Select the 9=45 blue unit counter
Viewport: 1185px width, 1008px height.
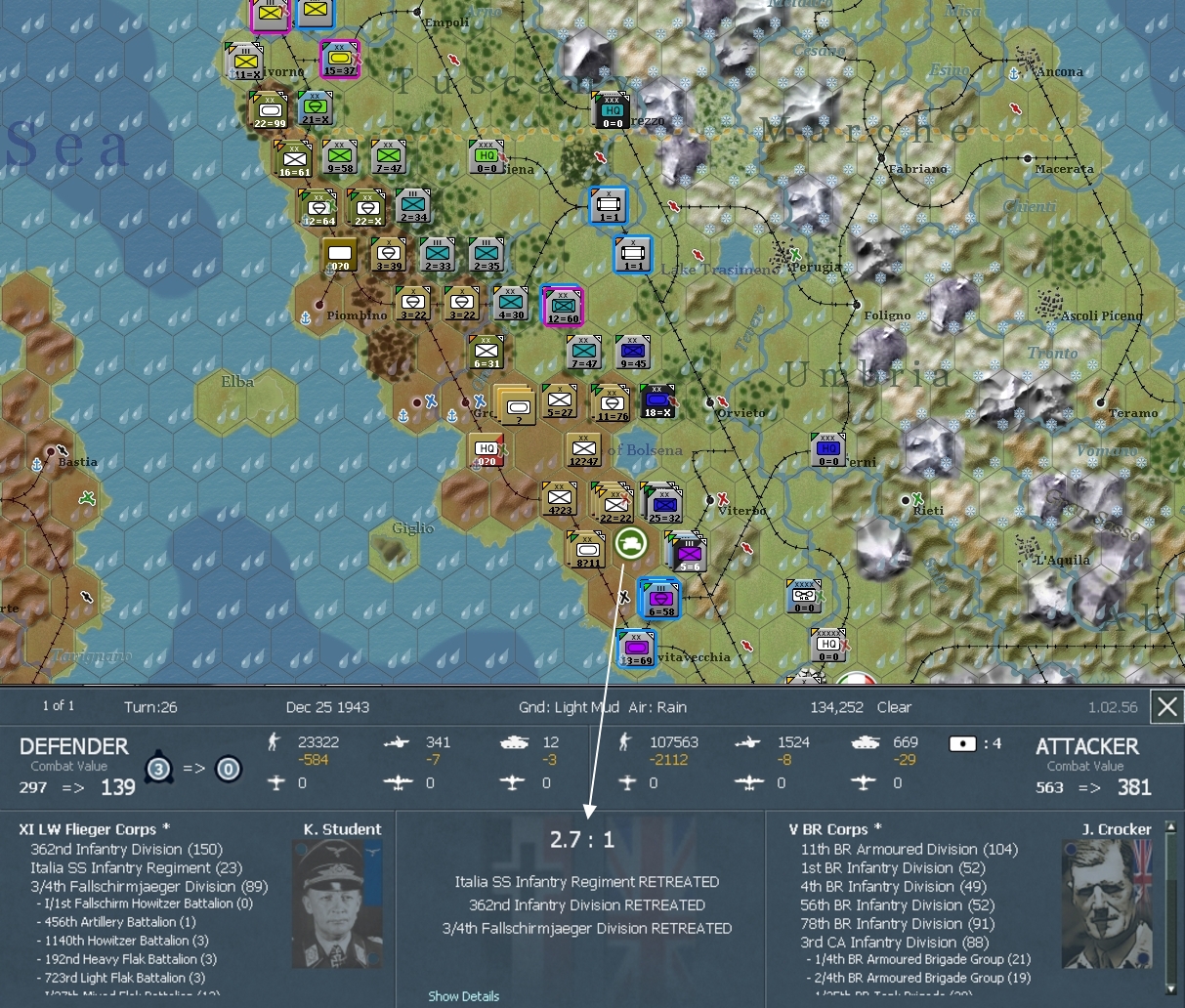coord(633,352)
